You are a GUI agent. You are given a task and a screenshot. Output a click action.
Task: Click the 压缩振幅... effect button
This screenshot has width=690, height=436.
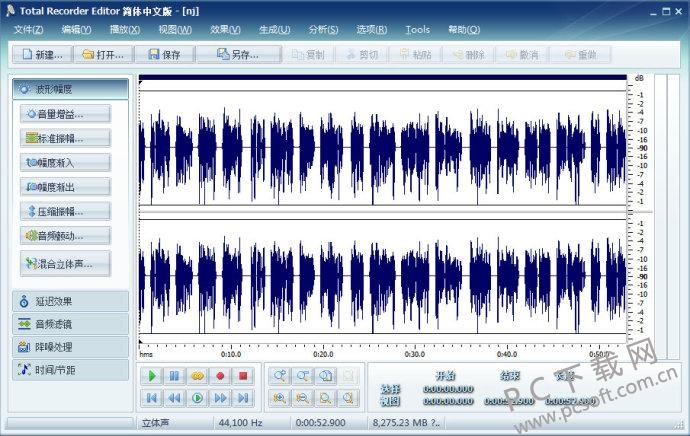[65, 212]
